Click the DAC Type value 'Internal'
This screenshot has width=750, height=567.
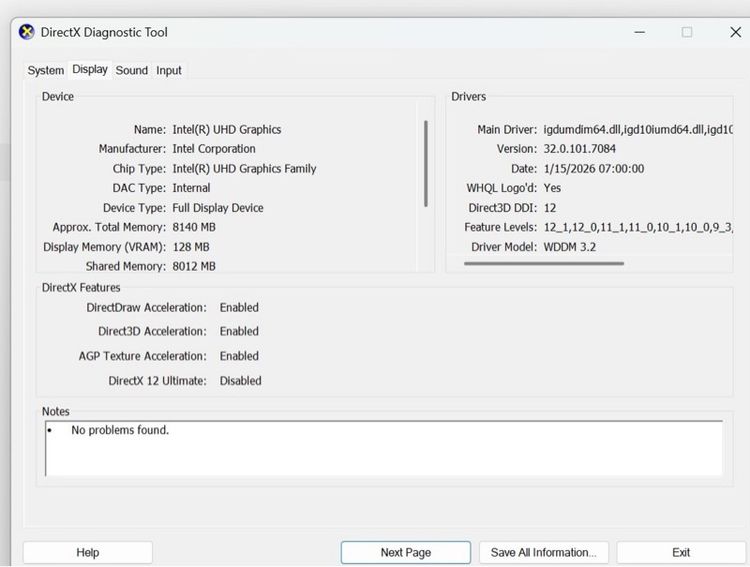point(191,188)
